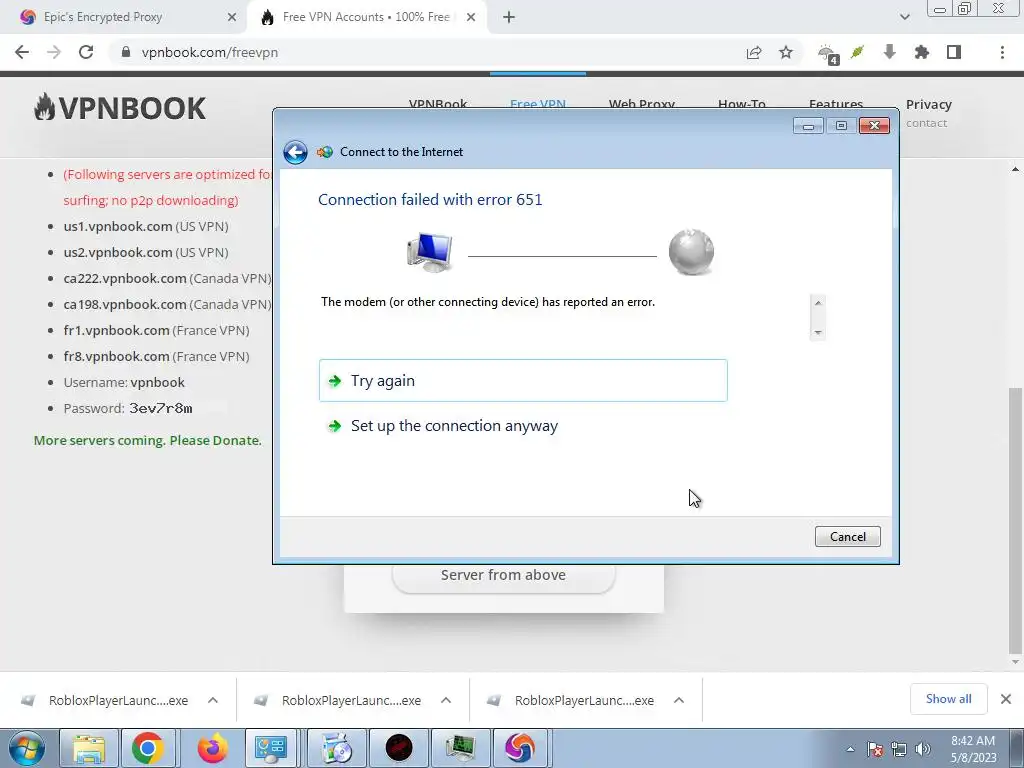Click fr8.vpnbook.com server entry
Image resolution: width=1024 pixels, height=768 pixels.
(x=156, y=357)
